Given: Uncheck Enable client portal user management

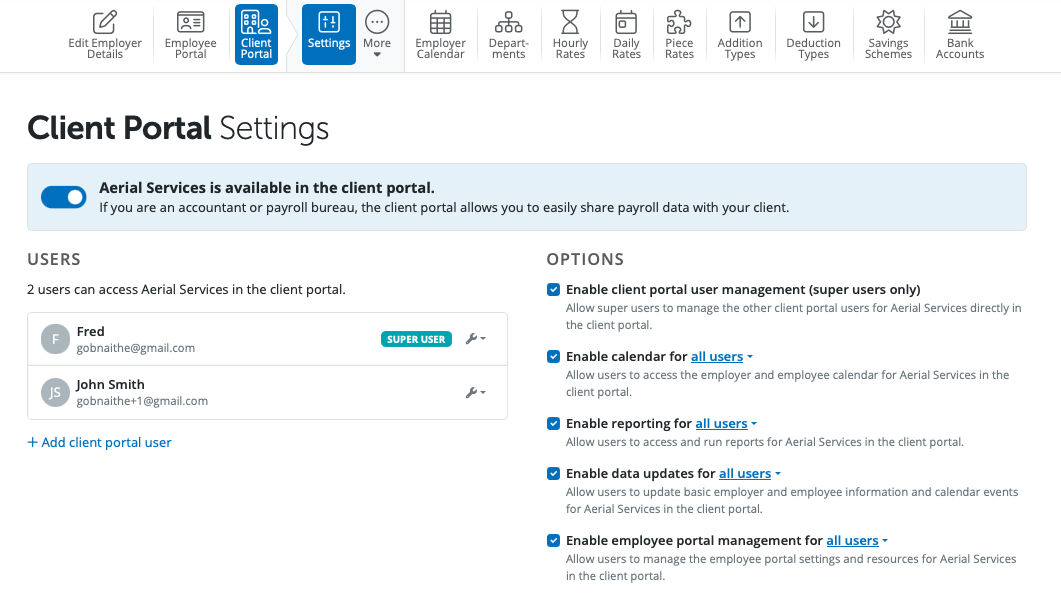Looking at the screenshot, I should click(554, 290).
